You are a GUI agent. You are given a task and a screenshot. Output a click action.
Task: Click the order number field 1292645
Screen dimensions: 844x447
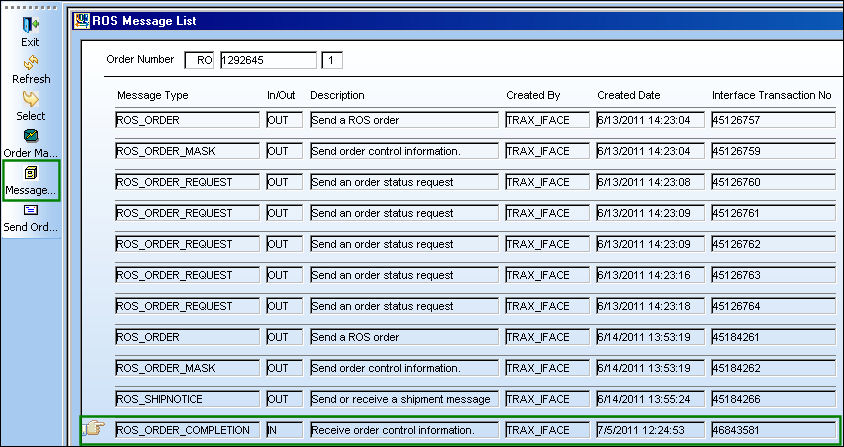tap(268, 60)
